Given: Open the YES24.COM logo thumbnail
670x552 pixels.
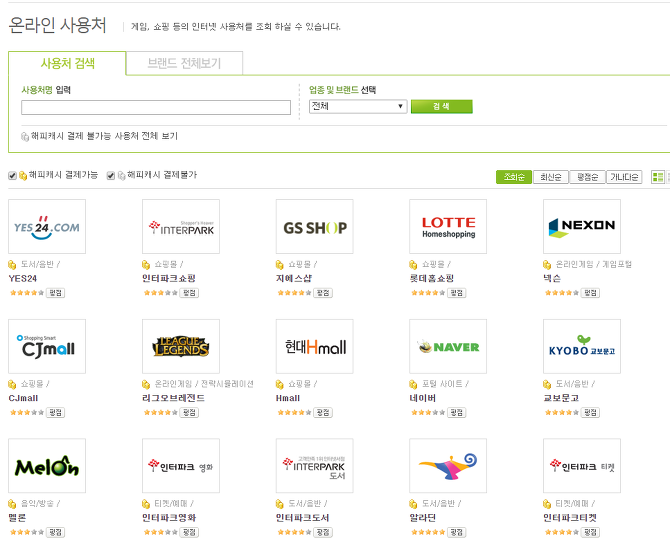Looking at the screenshot, I should 47,226.
